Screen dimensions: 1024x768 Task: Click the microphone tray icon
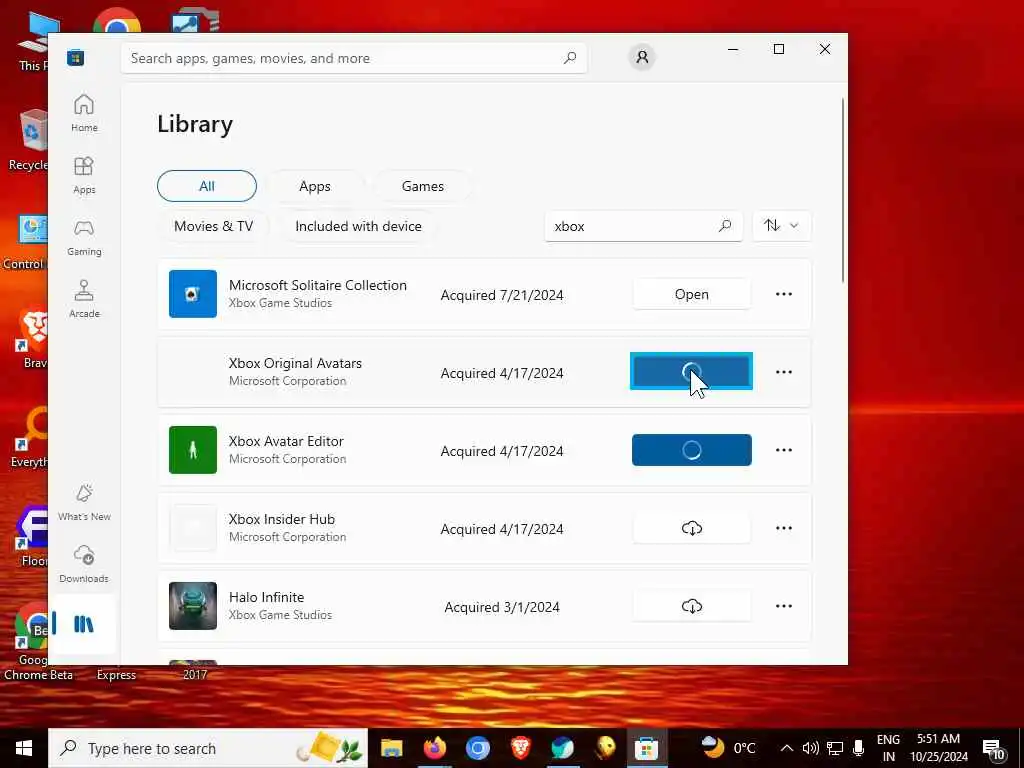(x=858, y=748)
